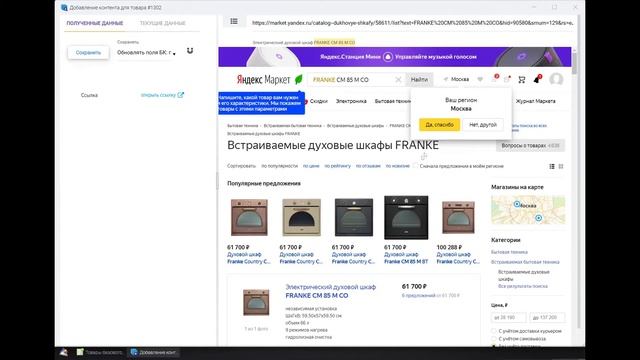
Task: Click 'Вопросы о товарах' button
Action: pos(530,146)
